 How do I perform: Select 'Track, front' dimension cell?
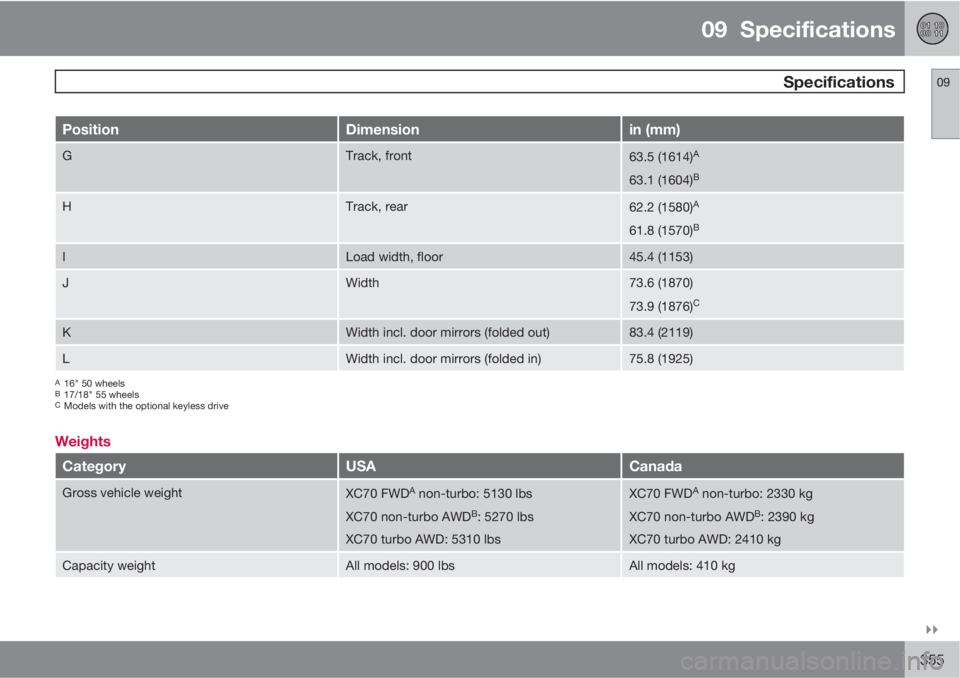pos(479,167)
